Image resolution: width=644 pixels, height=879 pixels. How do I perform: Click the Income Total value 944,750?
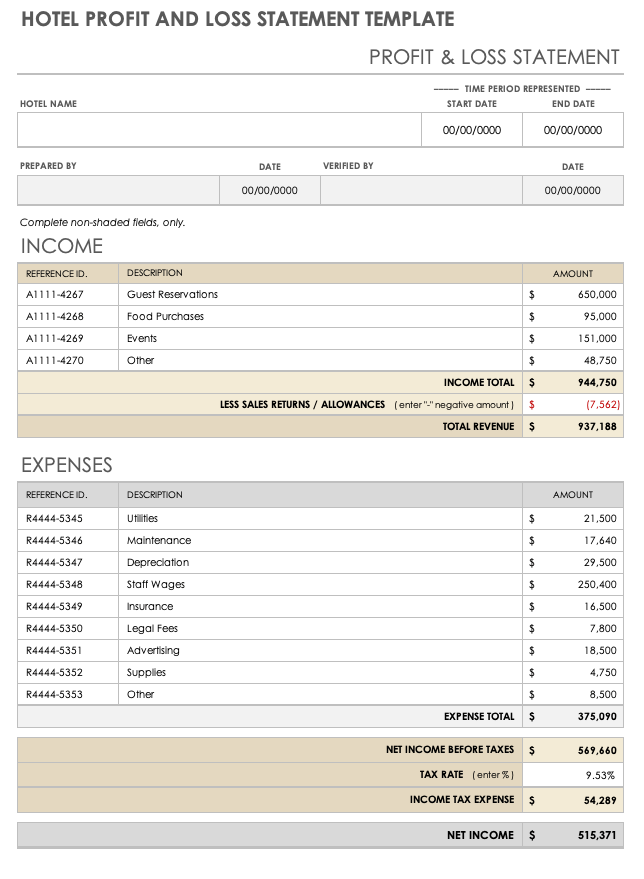[x=596, y=383]
